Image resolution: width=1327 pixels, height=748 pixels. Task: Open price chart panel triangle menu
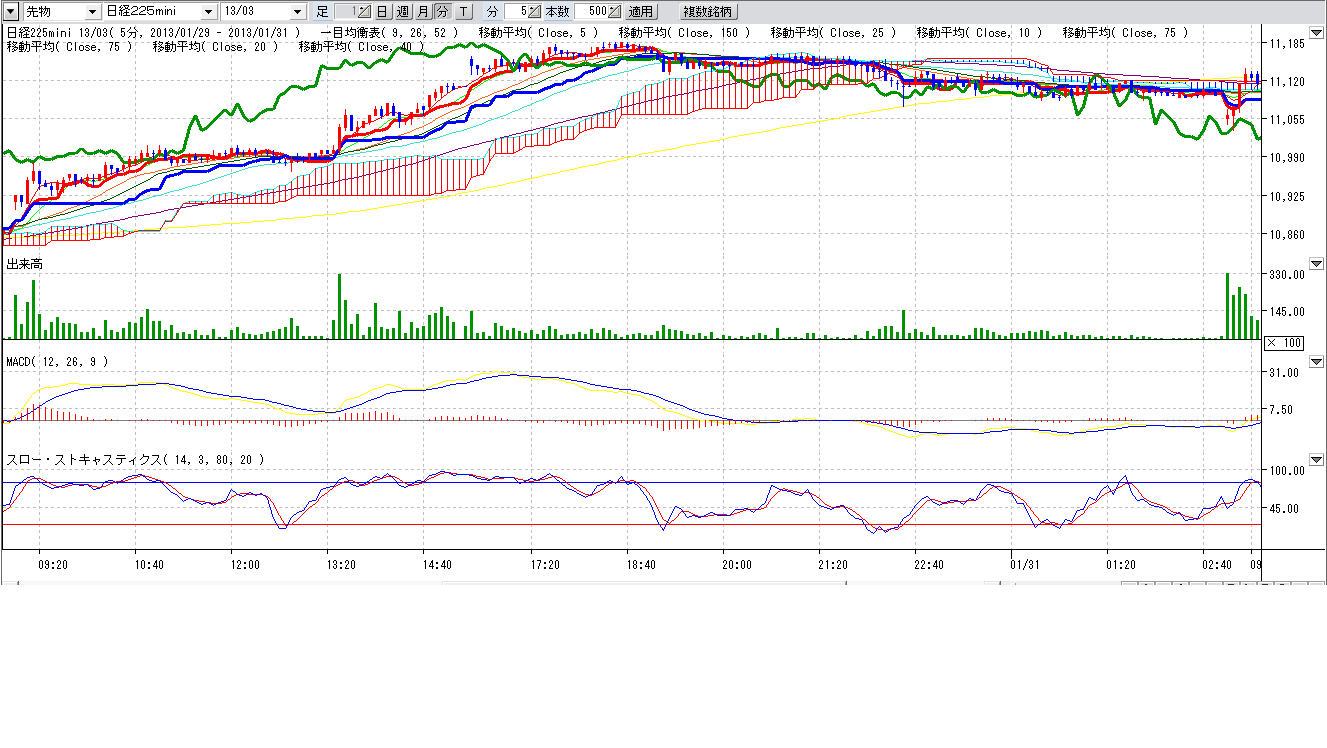(1316, 32)
